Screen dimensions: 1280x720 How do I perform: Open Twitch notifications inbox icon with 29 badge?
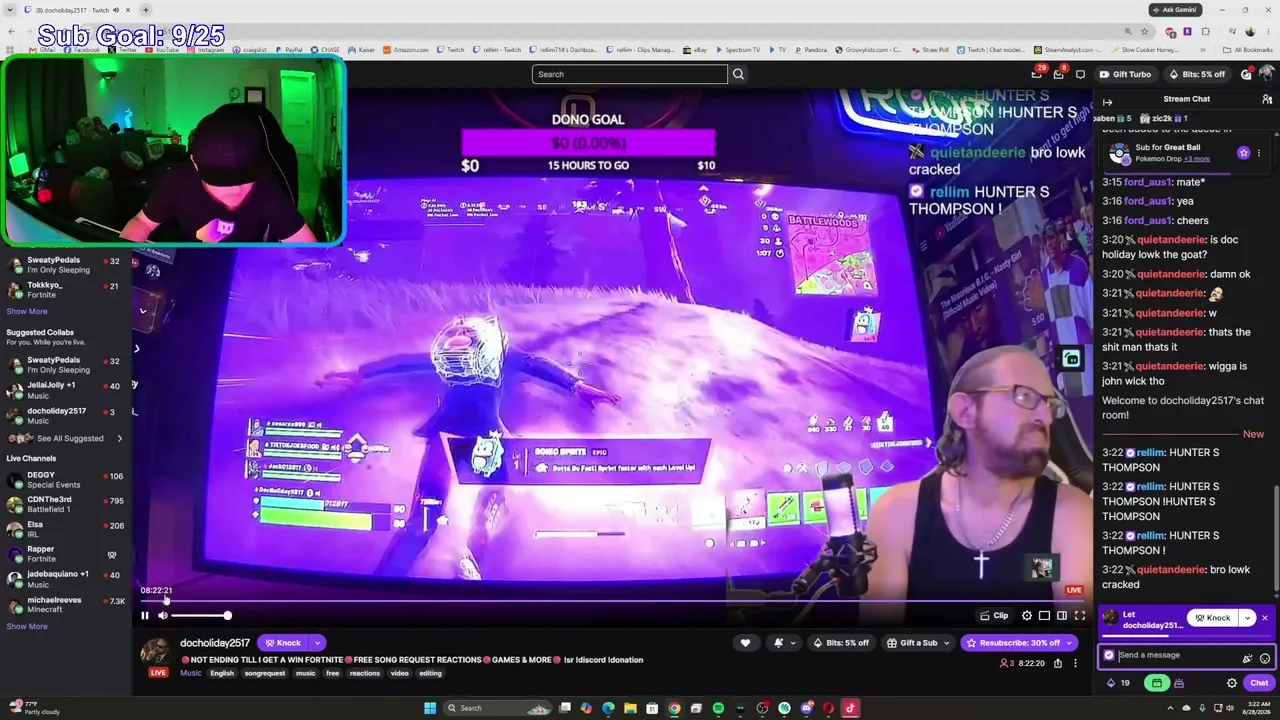1036,74
